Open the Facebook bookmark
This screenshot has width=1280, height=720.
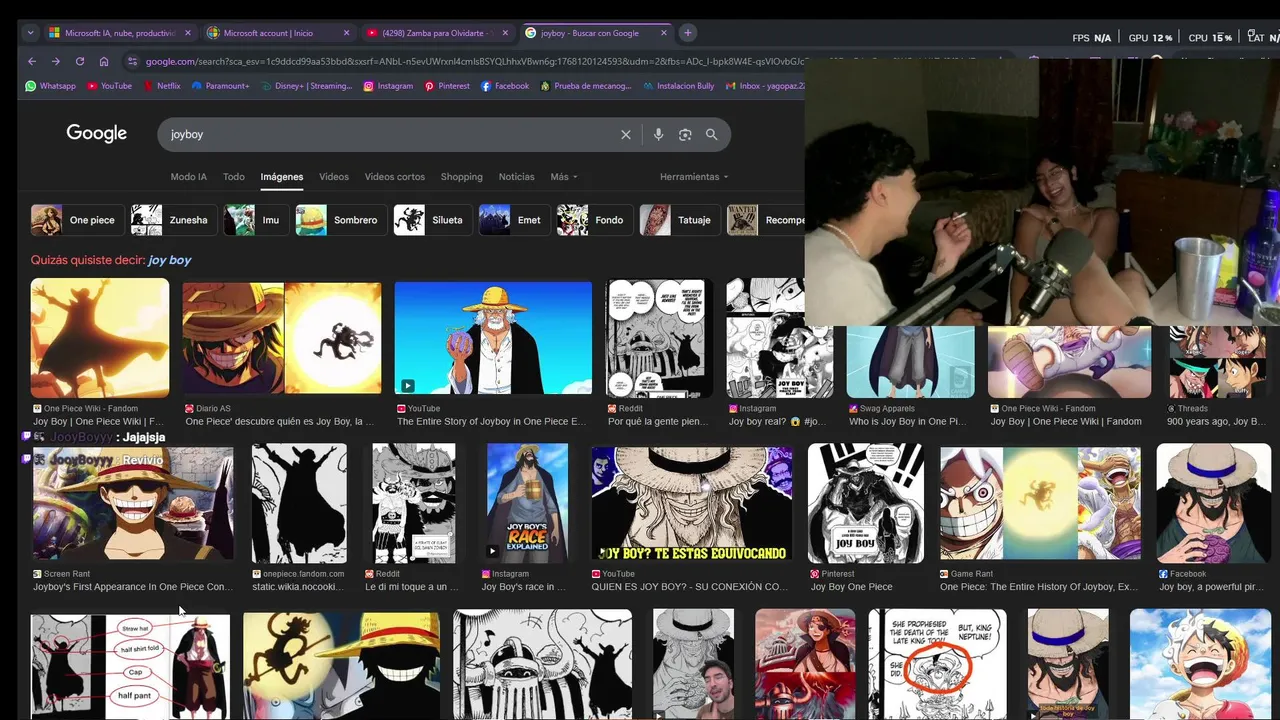pos(505,86)
